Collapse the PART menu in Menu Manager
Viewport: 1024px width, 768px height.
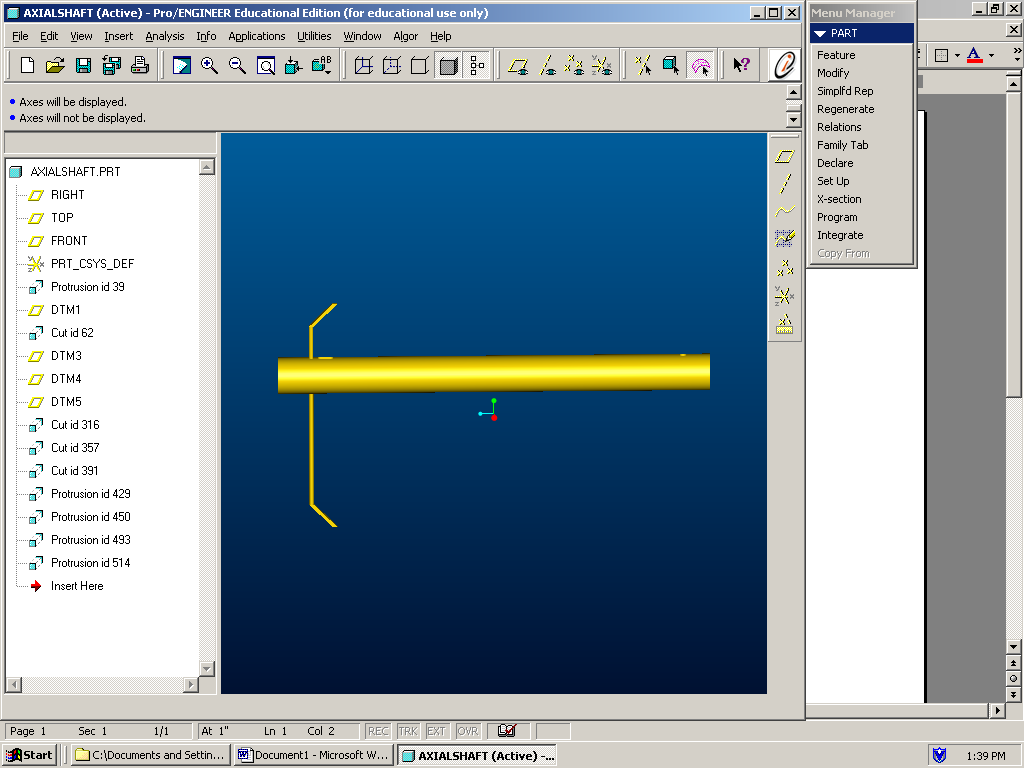coord(820,33)
